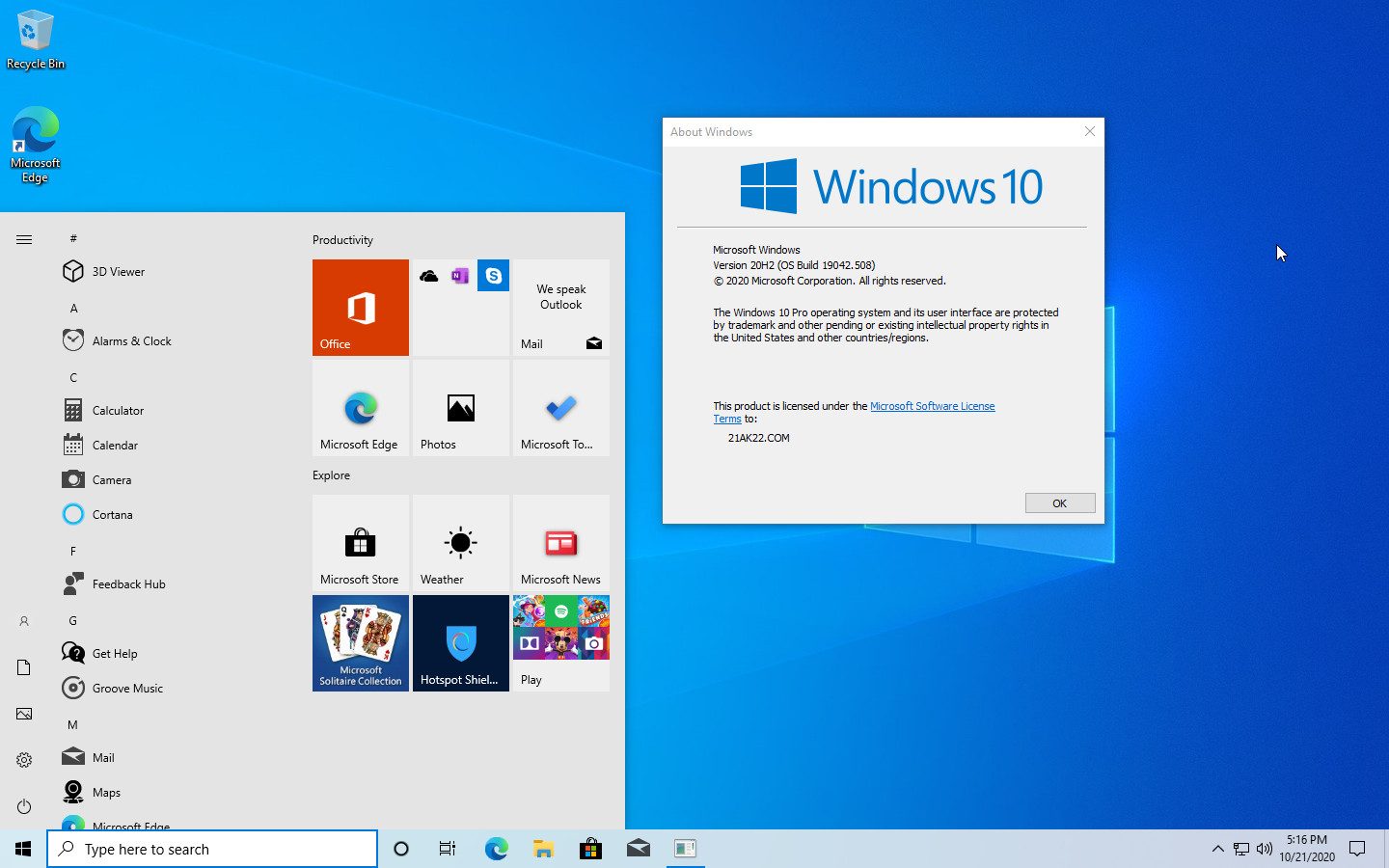Open the Microsoft Store tile
The image size is (1389, 868).
point(361,543)
